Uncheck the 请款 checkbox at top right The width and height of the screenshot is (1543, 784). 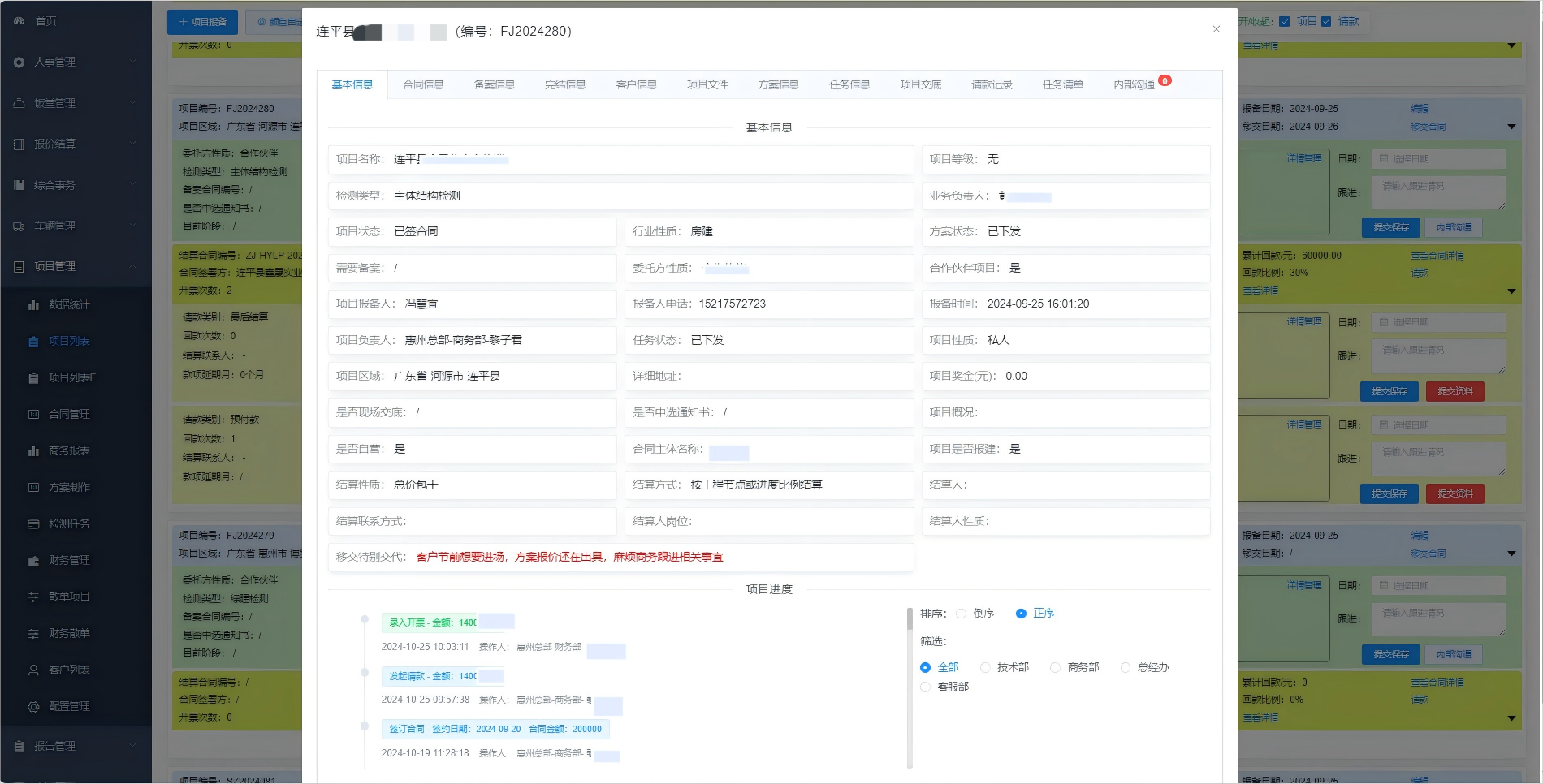[1325, 22]
